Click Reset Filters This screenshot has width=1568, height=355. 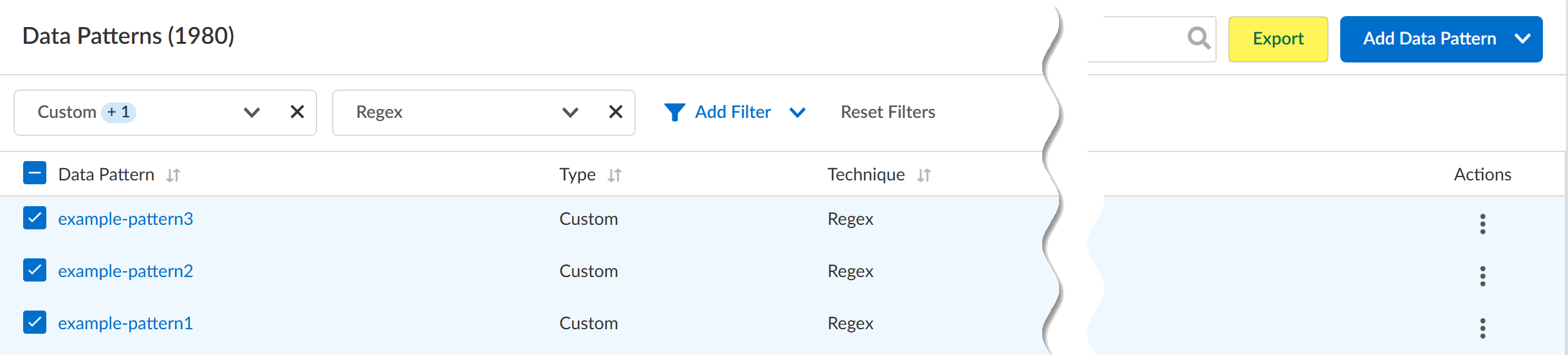coord(887,112)
